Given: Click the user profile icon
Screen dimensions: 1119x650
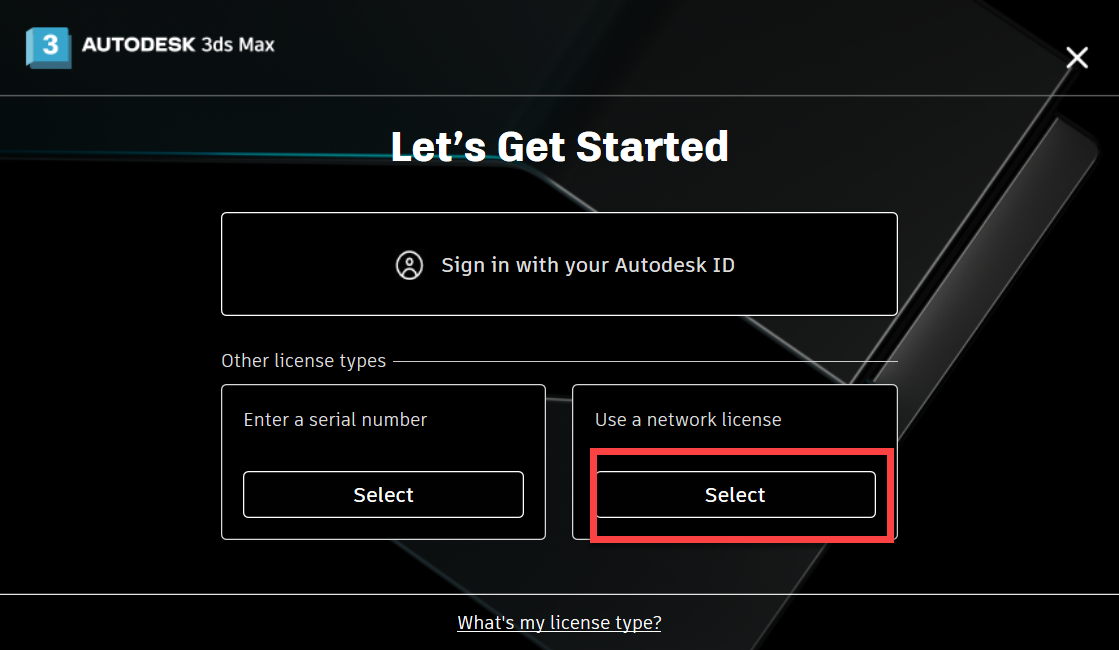Looking at the screenshot, I should click(409, 265).
